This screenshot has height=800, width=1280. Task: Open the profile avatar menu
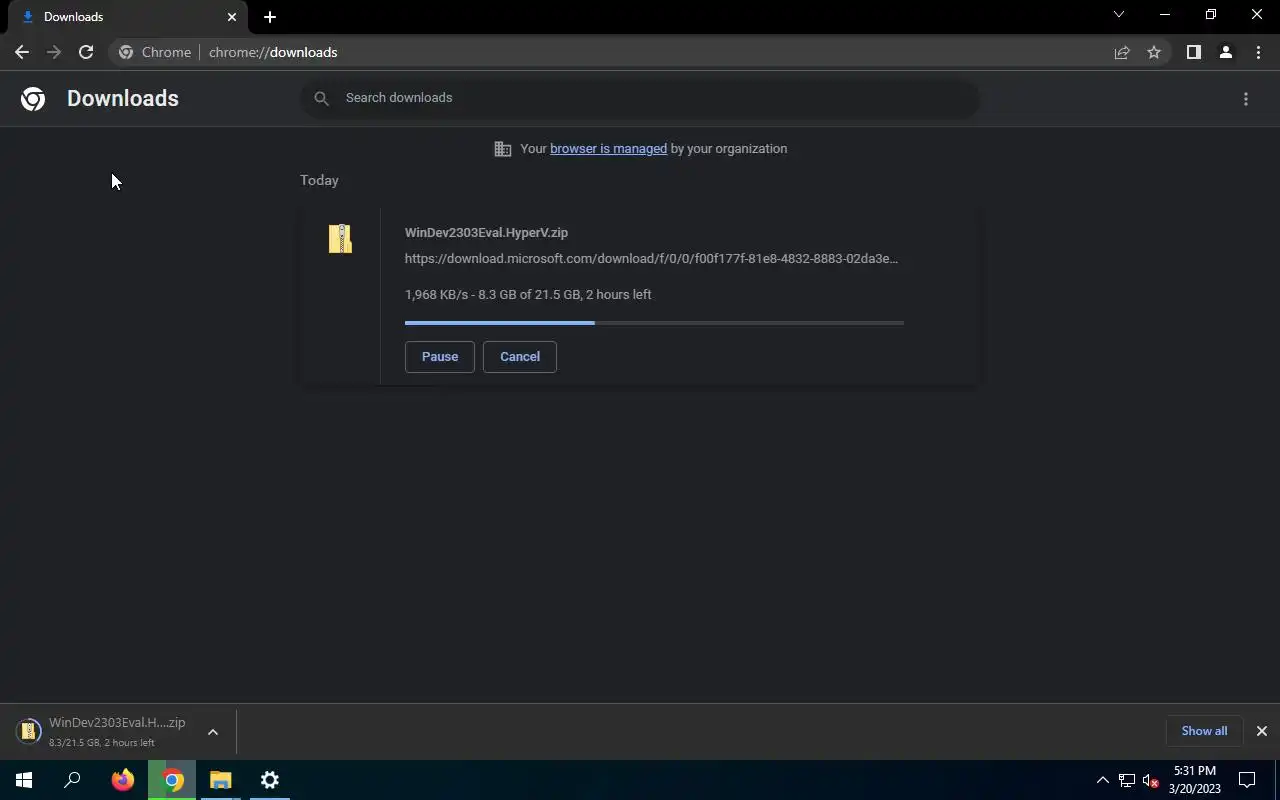[1226, 52]
